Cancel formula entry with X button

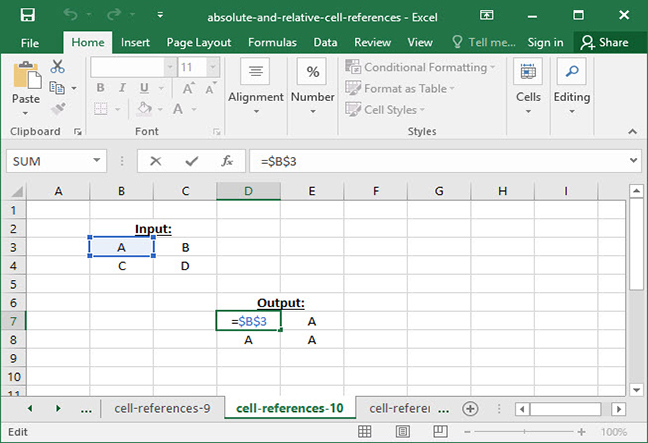[x=155, y=160]
